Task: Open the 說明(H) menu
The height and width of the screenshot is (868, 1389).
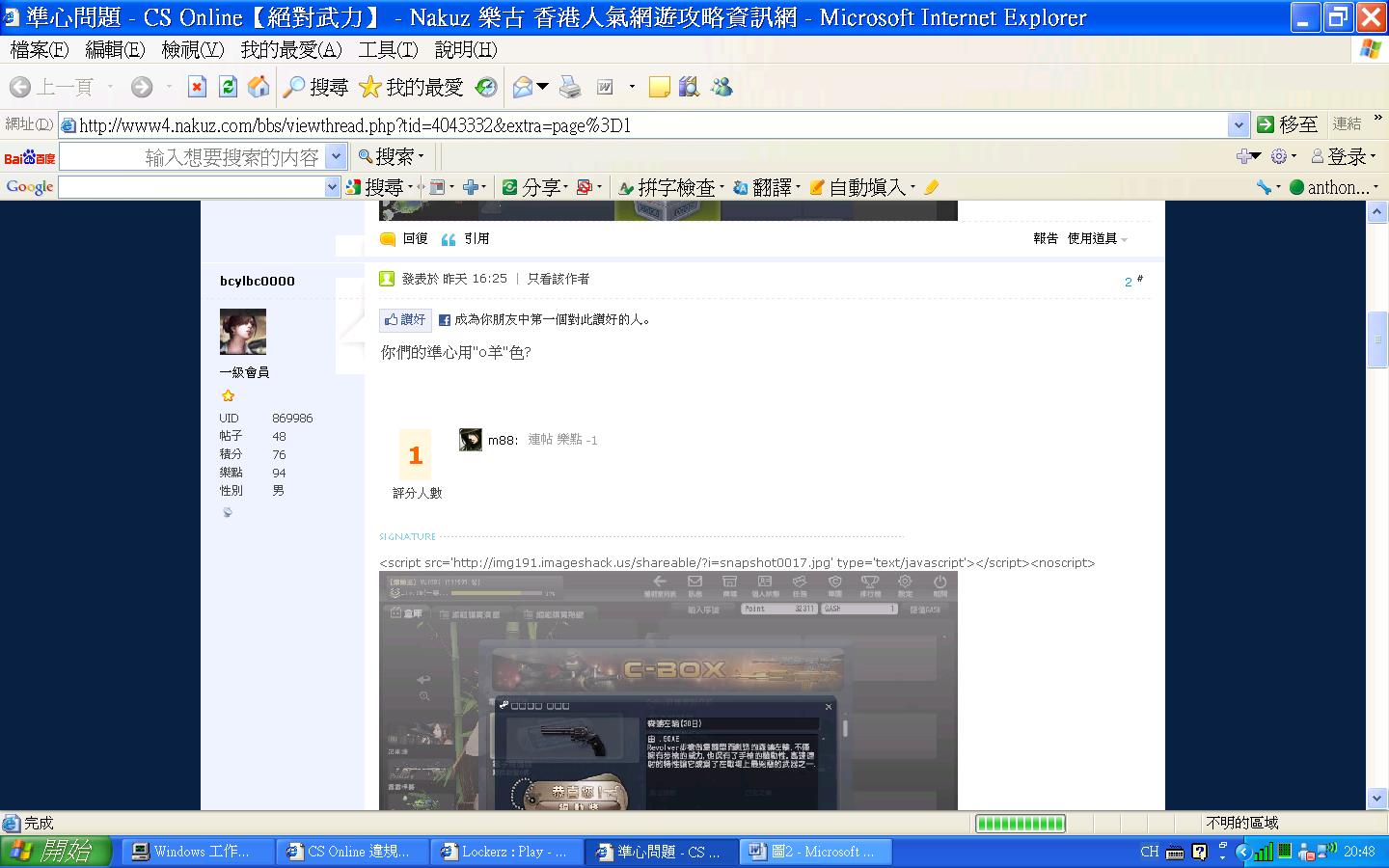Action: (x=466, y=49)
